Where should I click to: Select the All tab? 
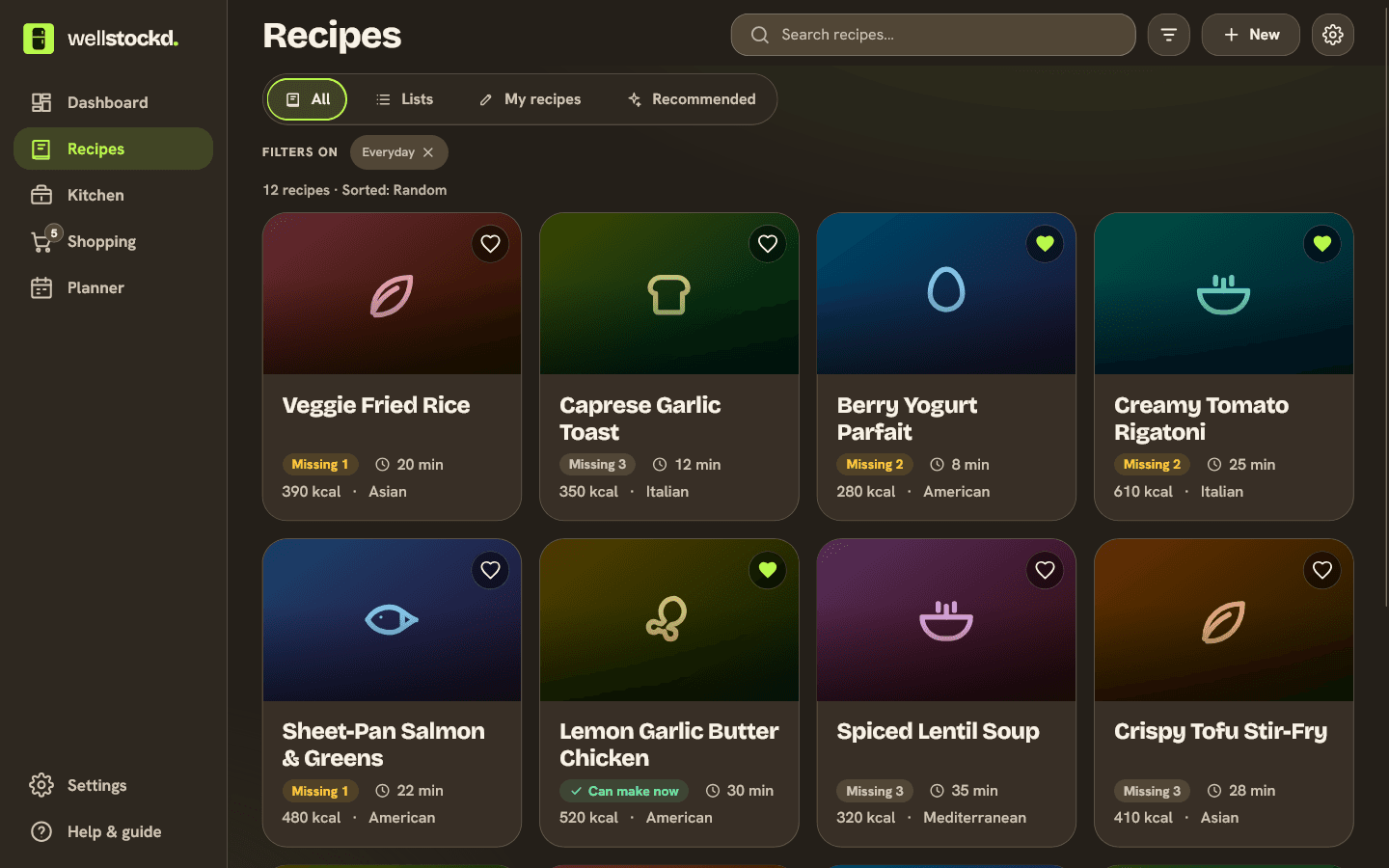tap(307, 99)
